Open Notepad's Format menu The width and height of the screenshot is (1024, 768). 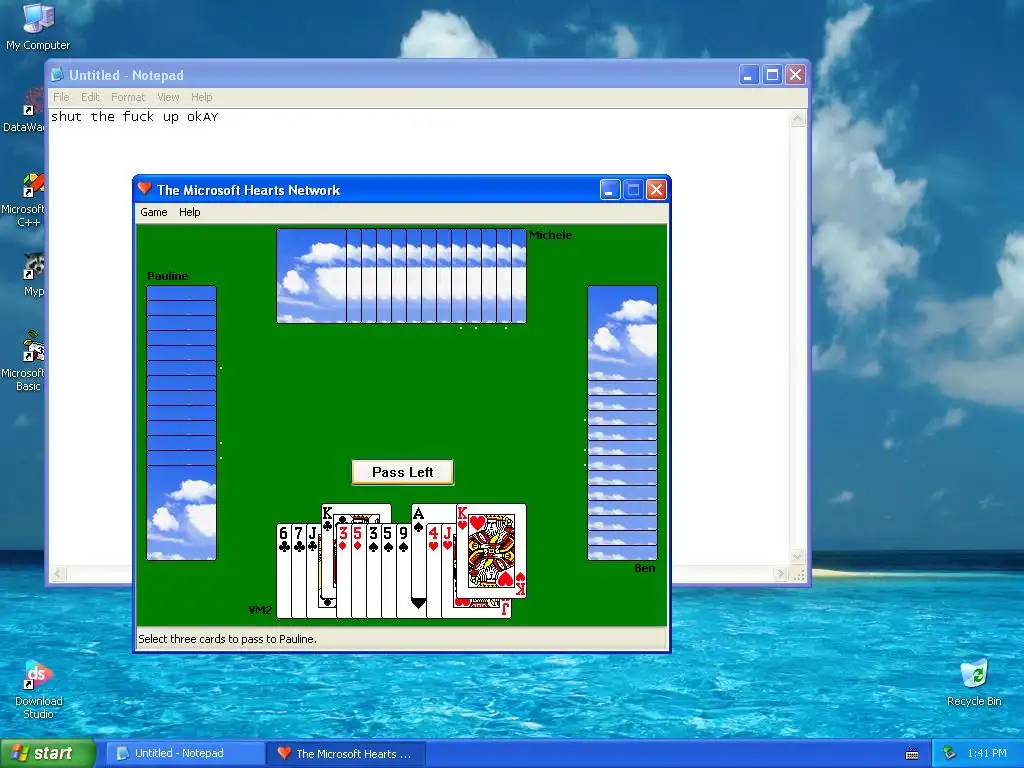tap(128, 97)
